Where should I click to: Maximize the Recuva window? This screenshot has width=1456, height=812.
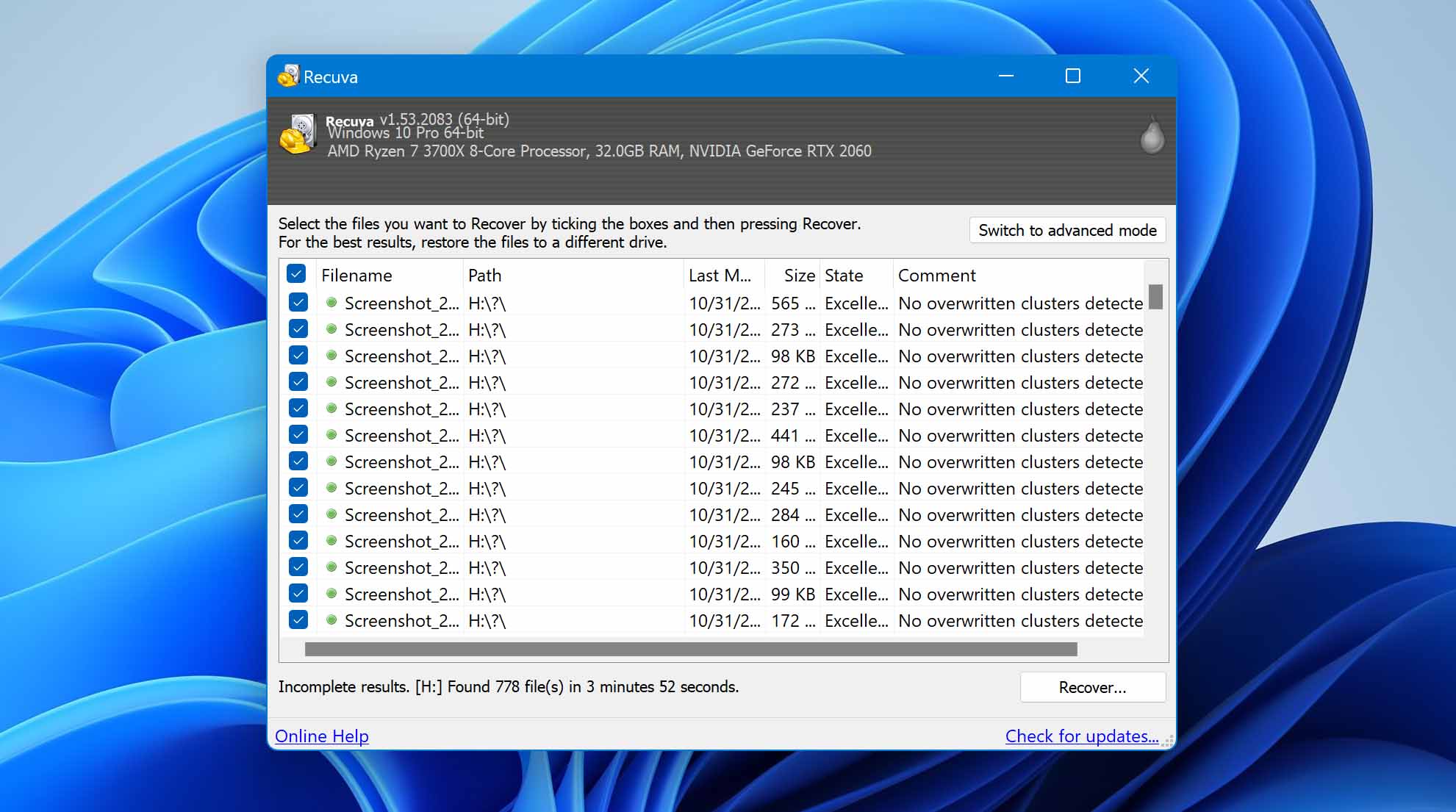[x=1073, y=76]
